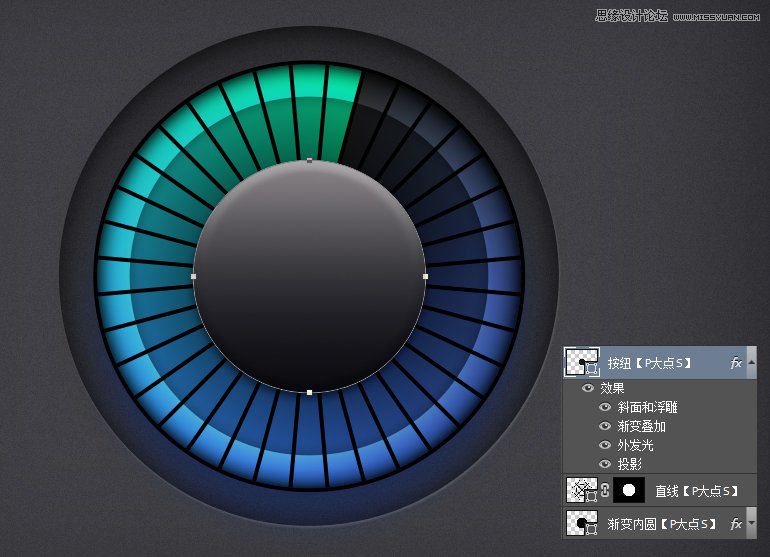Select the 直线 layer's black mask thumbnail
Screen dimensions: 770x557
[628, 491]
